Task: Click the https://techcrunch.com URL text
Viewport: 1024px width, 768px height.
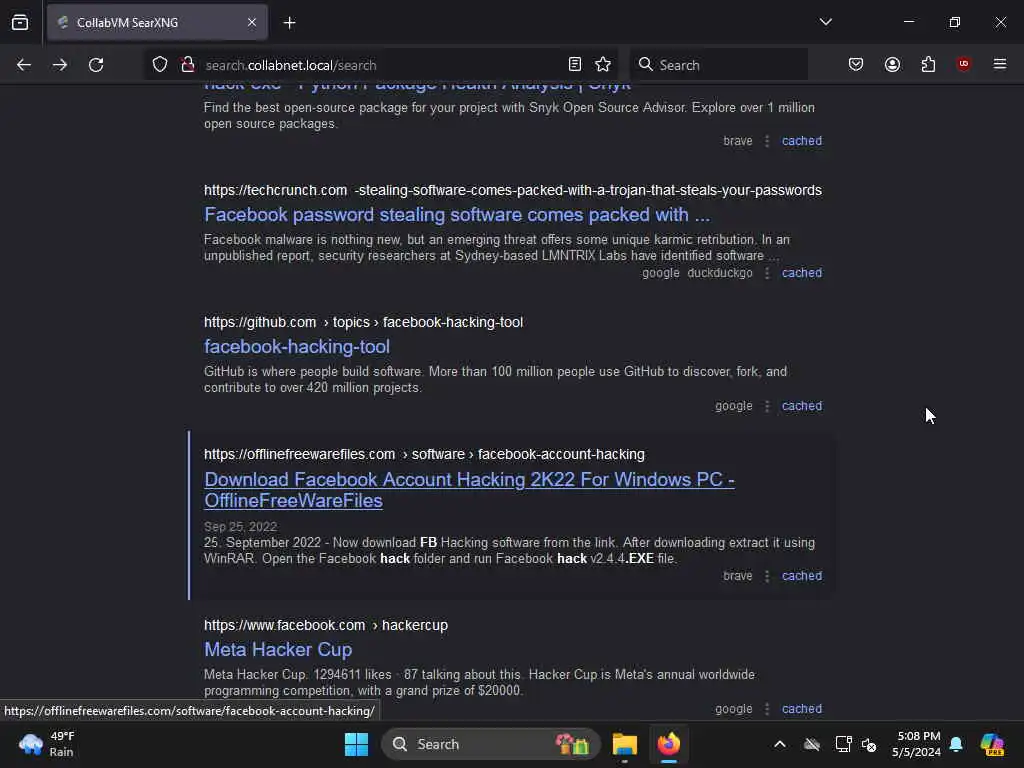Action: coord(275,190)
